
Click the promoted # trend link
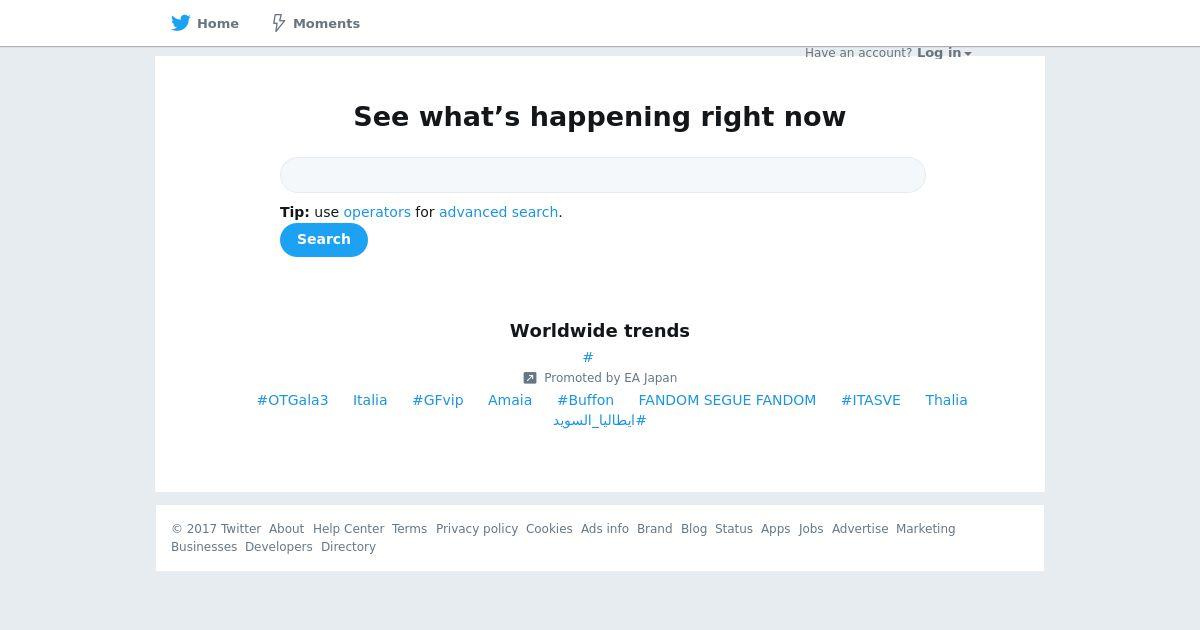pos(588,358)
